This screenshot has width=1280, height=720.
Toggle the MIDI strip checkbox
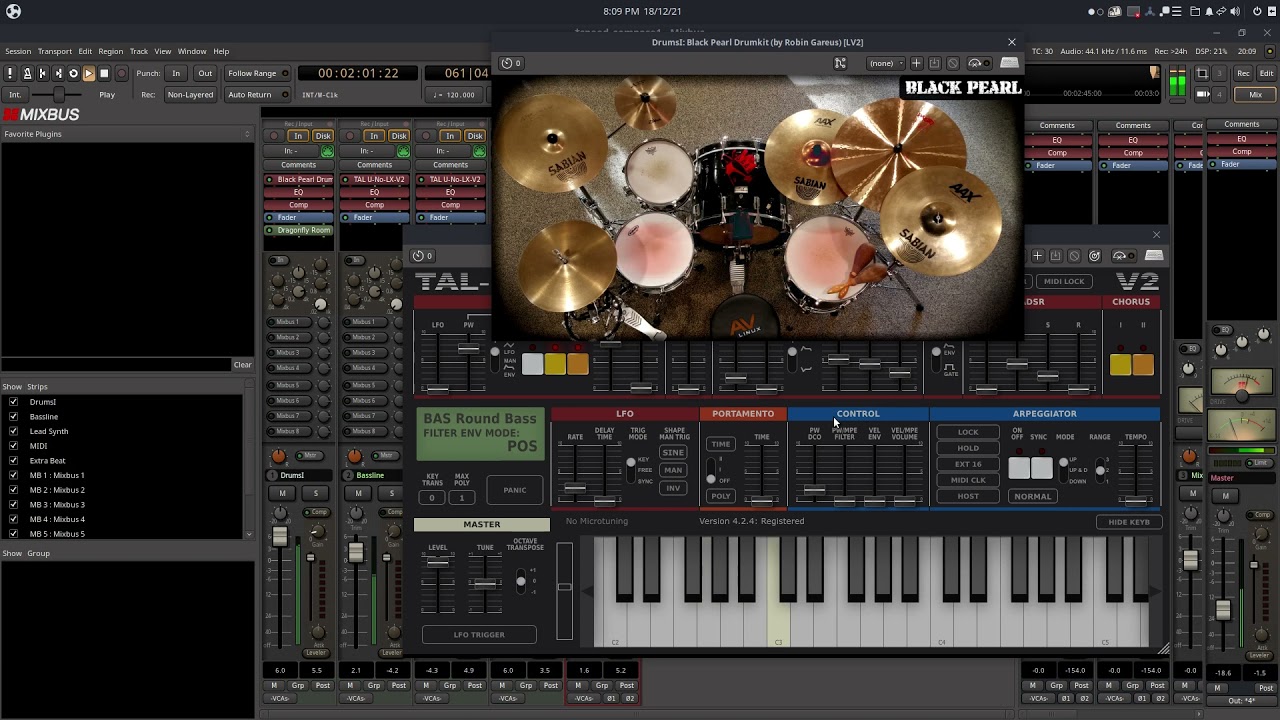(13, 446)
